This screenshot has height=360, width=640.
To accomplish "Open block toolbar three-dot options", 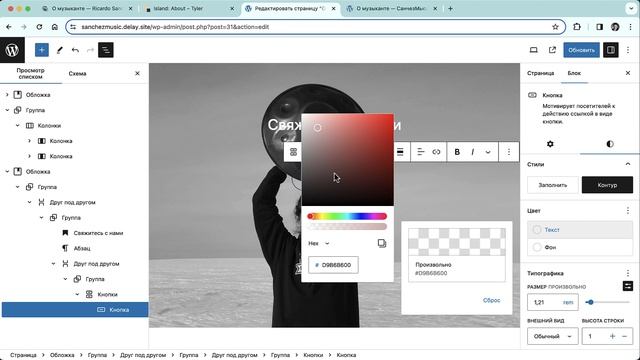I will point(509,152).
